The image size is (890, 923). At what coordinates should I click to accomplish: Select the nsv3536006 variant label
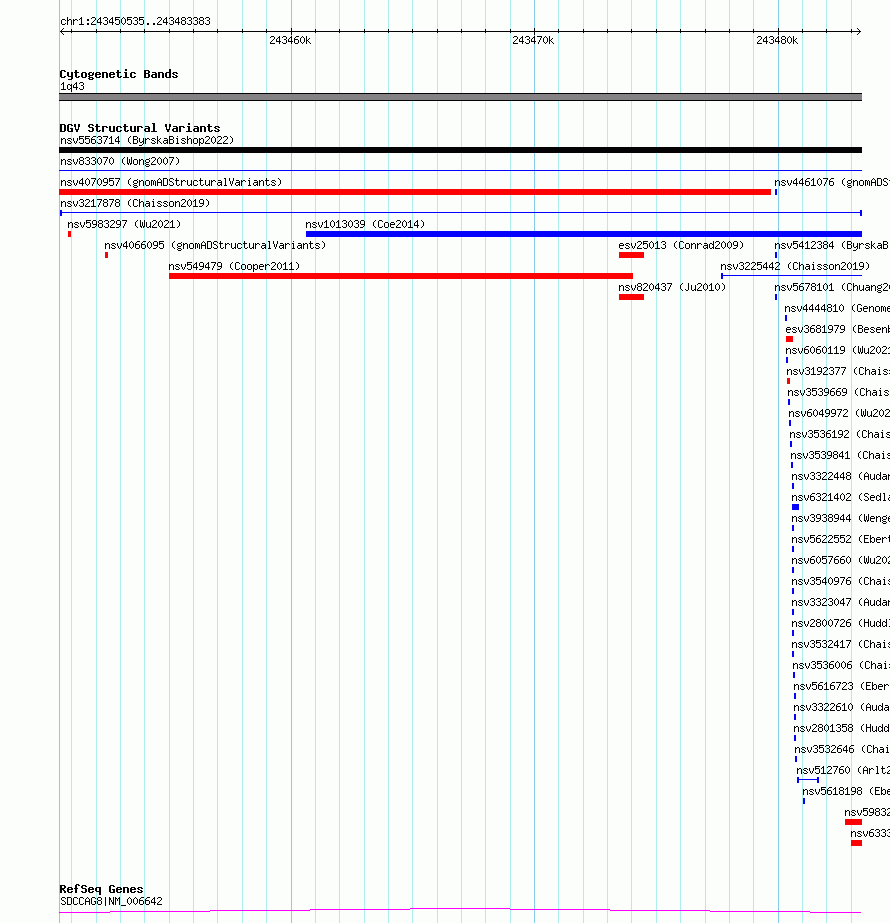(x=841, y=666)
